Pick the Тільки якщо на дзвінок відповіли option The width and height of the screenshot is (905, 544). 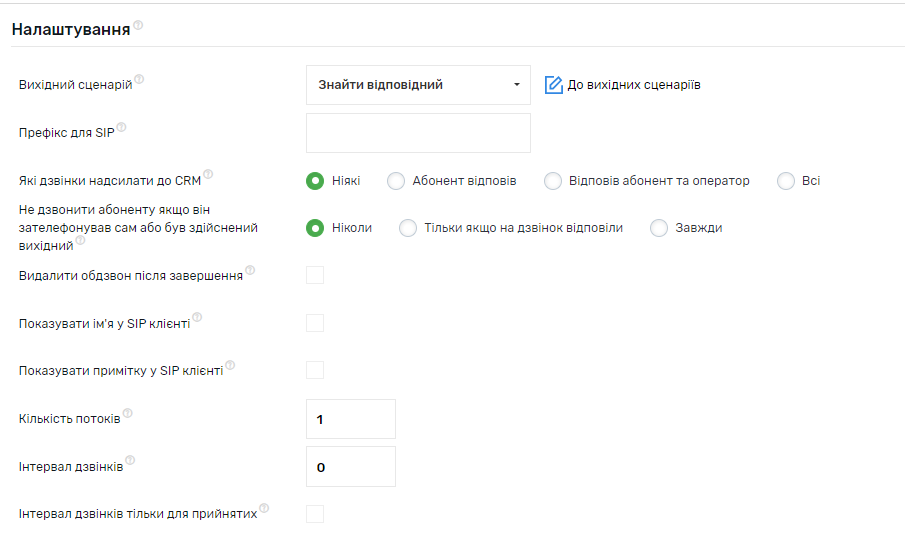click(408, 228)
